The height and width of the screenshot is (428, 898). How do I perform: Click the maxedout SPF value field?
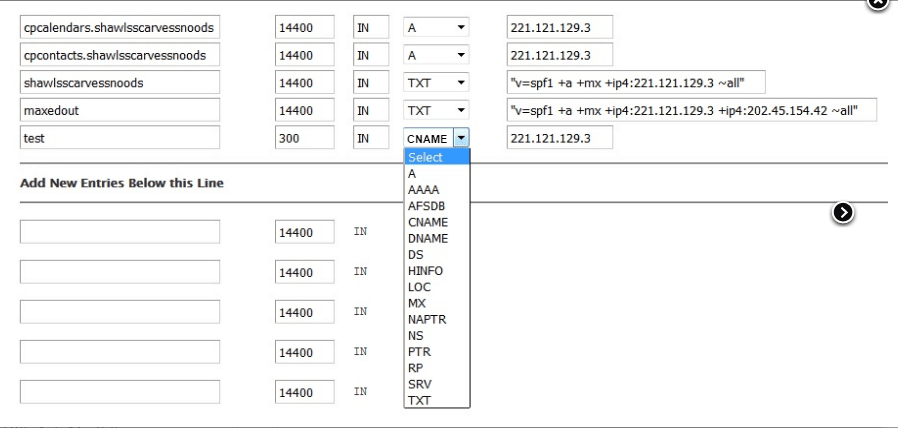pyautogui.click(x=691, y=110)
